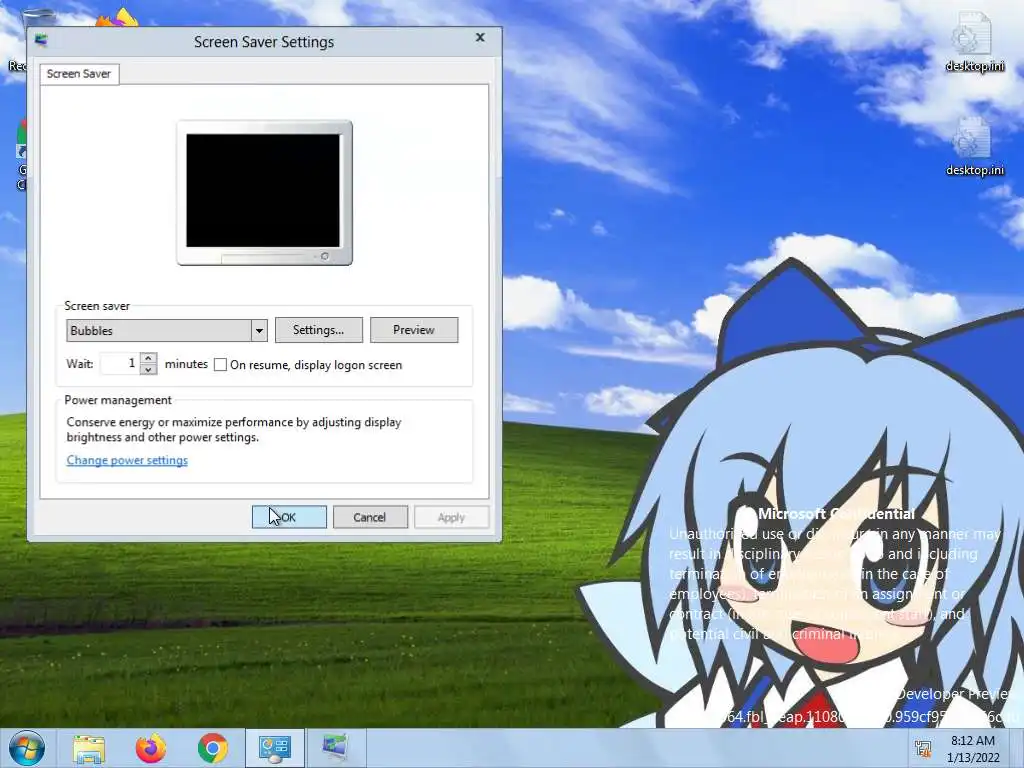Click the Screen Saver Settings title icon
This screenshot has width=1024, height=768.
41,41
